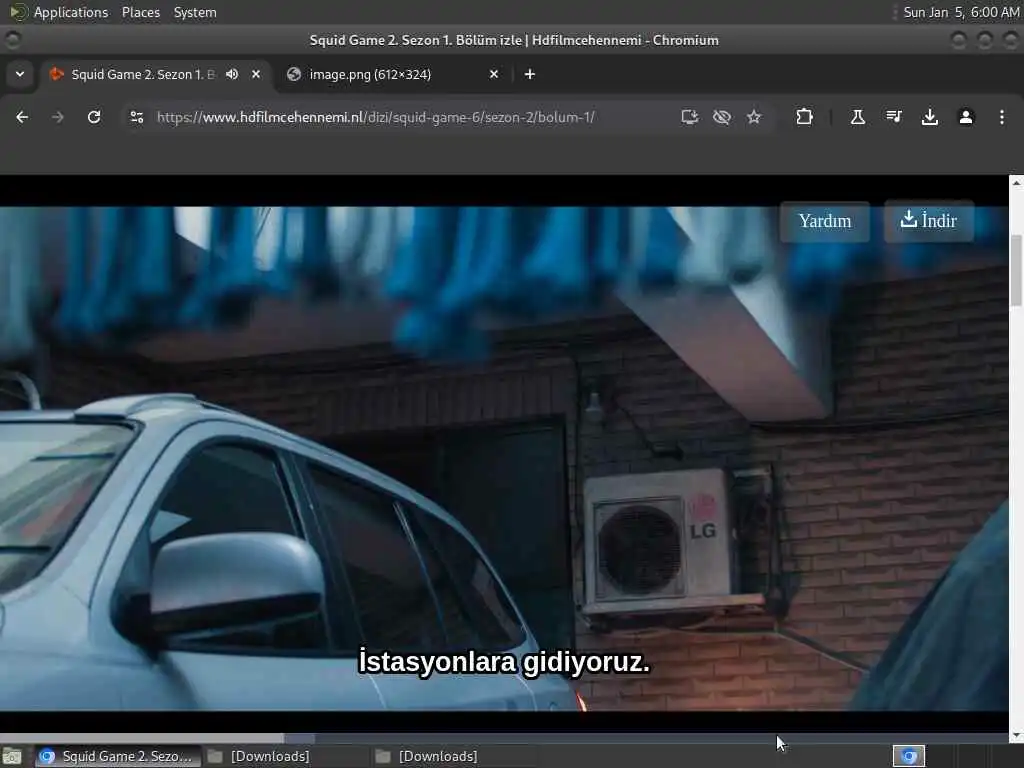Open Chrome Labs flask icon
Screen dimensions: 1024x768
point(857,117)
